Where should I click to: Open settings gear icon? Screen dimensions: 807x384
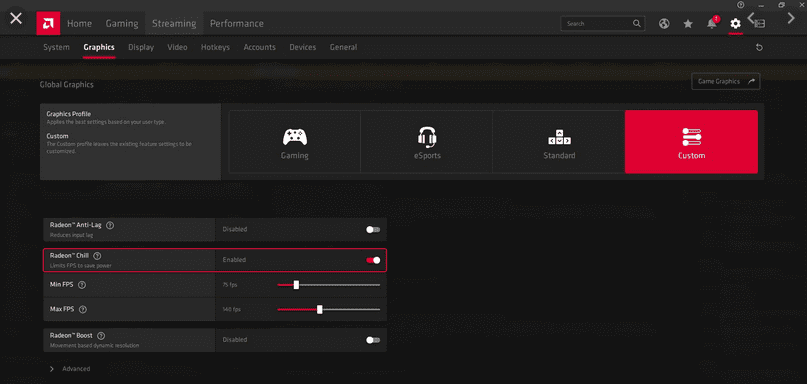(x=735, y=24)
